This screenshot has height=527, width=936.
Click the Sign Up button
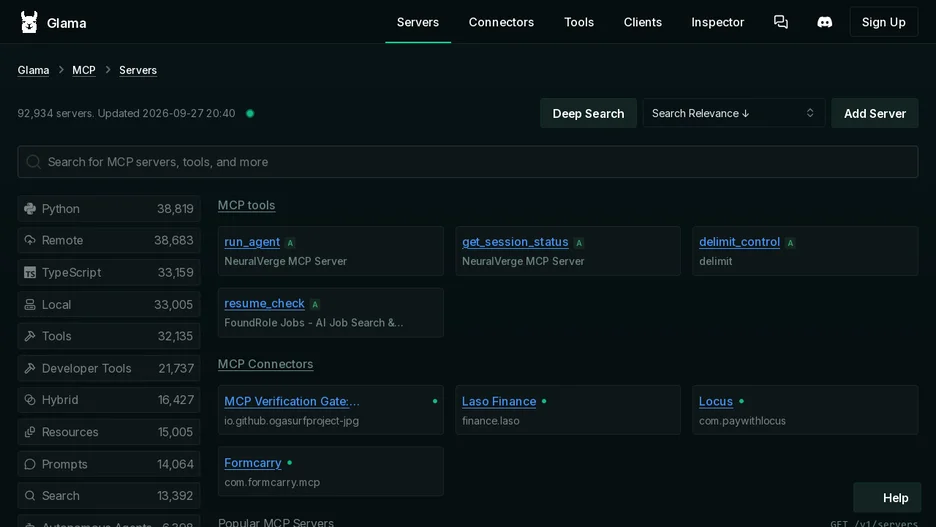pos(883,22)
